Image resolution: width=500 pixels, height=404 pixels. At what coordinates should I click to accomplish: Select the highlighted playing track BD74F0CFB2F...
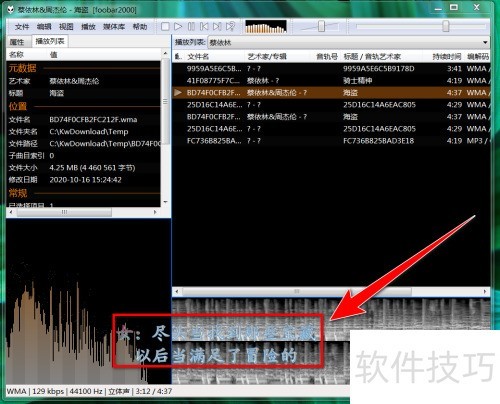(x=331, y=93)
